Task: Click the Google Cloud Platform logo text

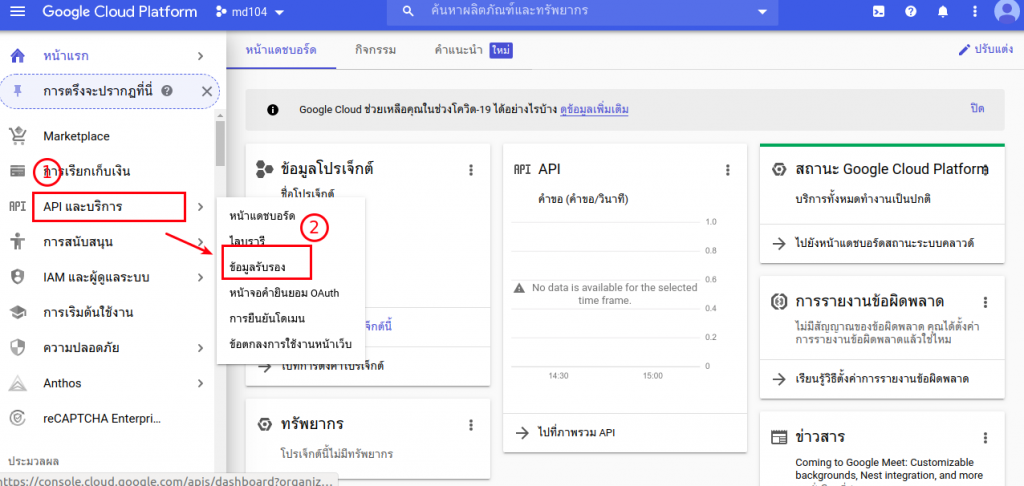Action: pyautogui.click(x=120, y=12)
